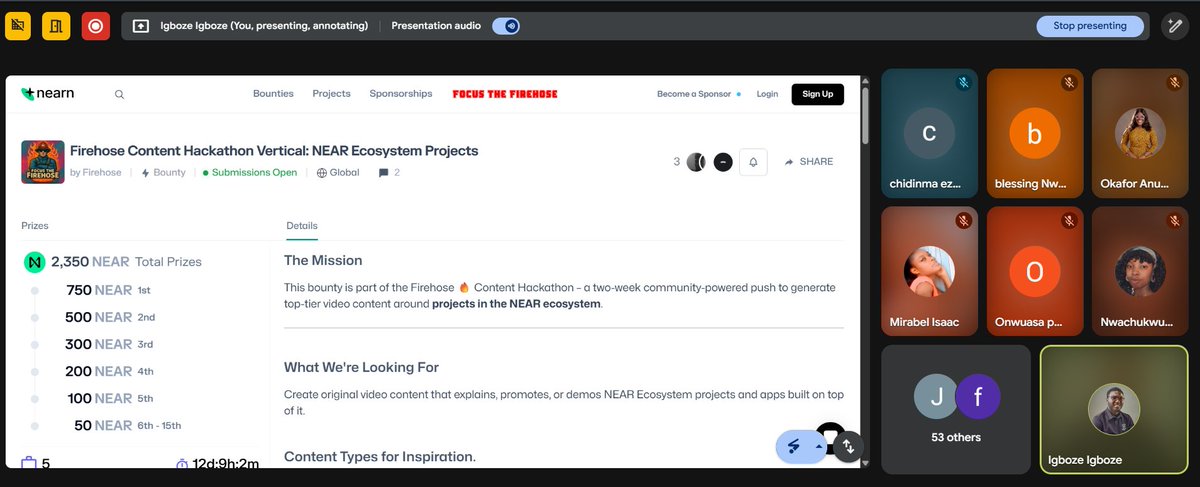Click the countdown timer clock icon
1200x487 pixels.
tap(182, 464)
